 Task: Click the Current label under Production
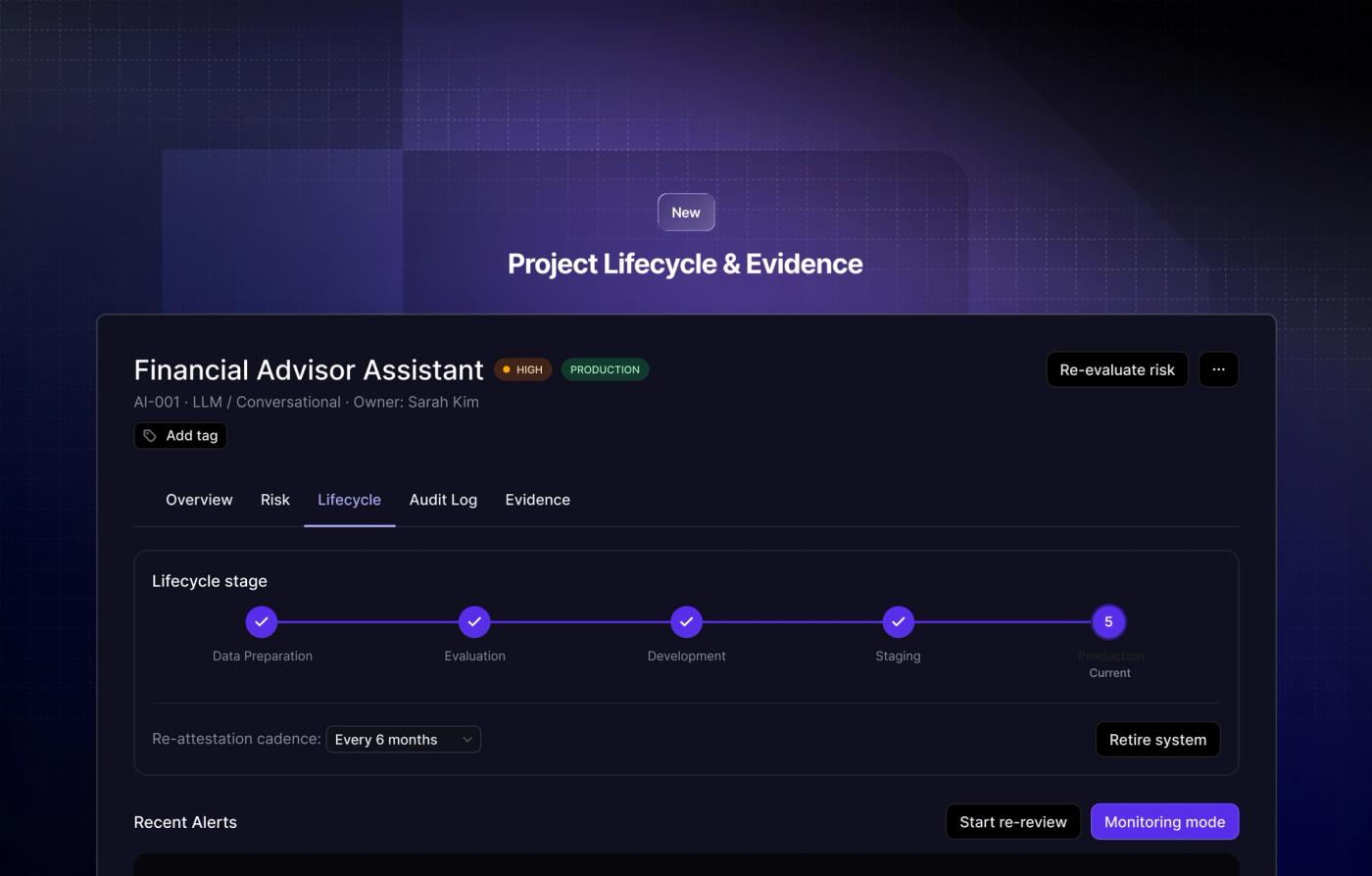coord(1109,673)
